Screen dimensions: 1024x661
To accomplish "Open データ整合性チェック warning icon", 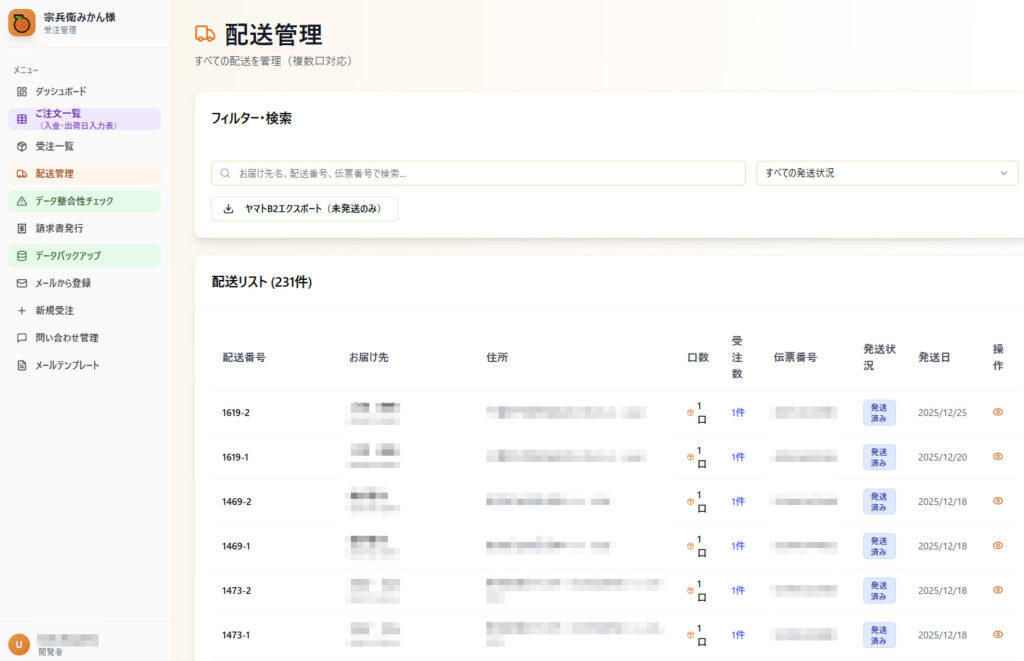I will tap(20, 201).
